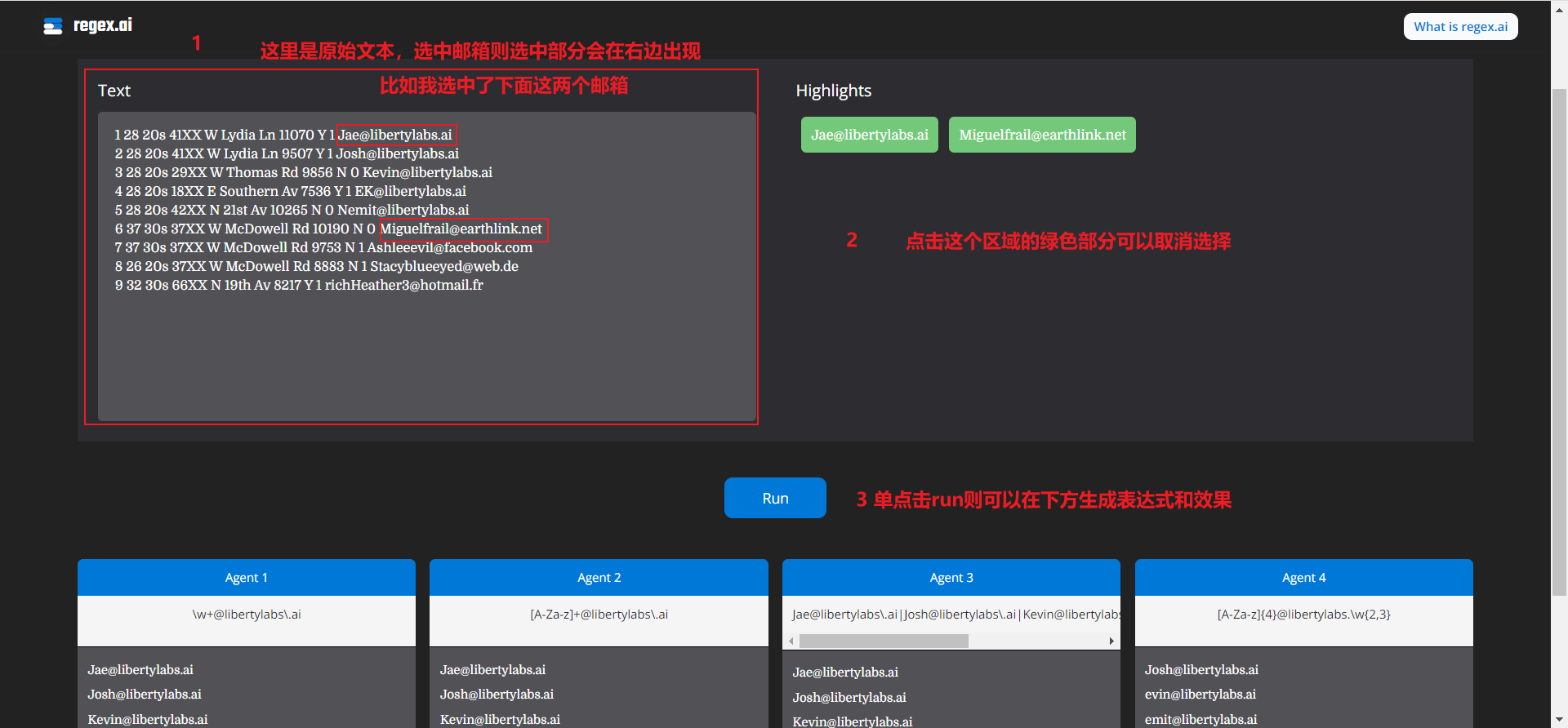The width and height of the screenshot is (1568, 728).
Task: Click the page scrollbar down arrow
Action: pos(1559,721)
